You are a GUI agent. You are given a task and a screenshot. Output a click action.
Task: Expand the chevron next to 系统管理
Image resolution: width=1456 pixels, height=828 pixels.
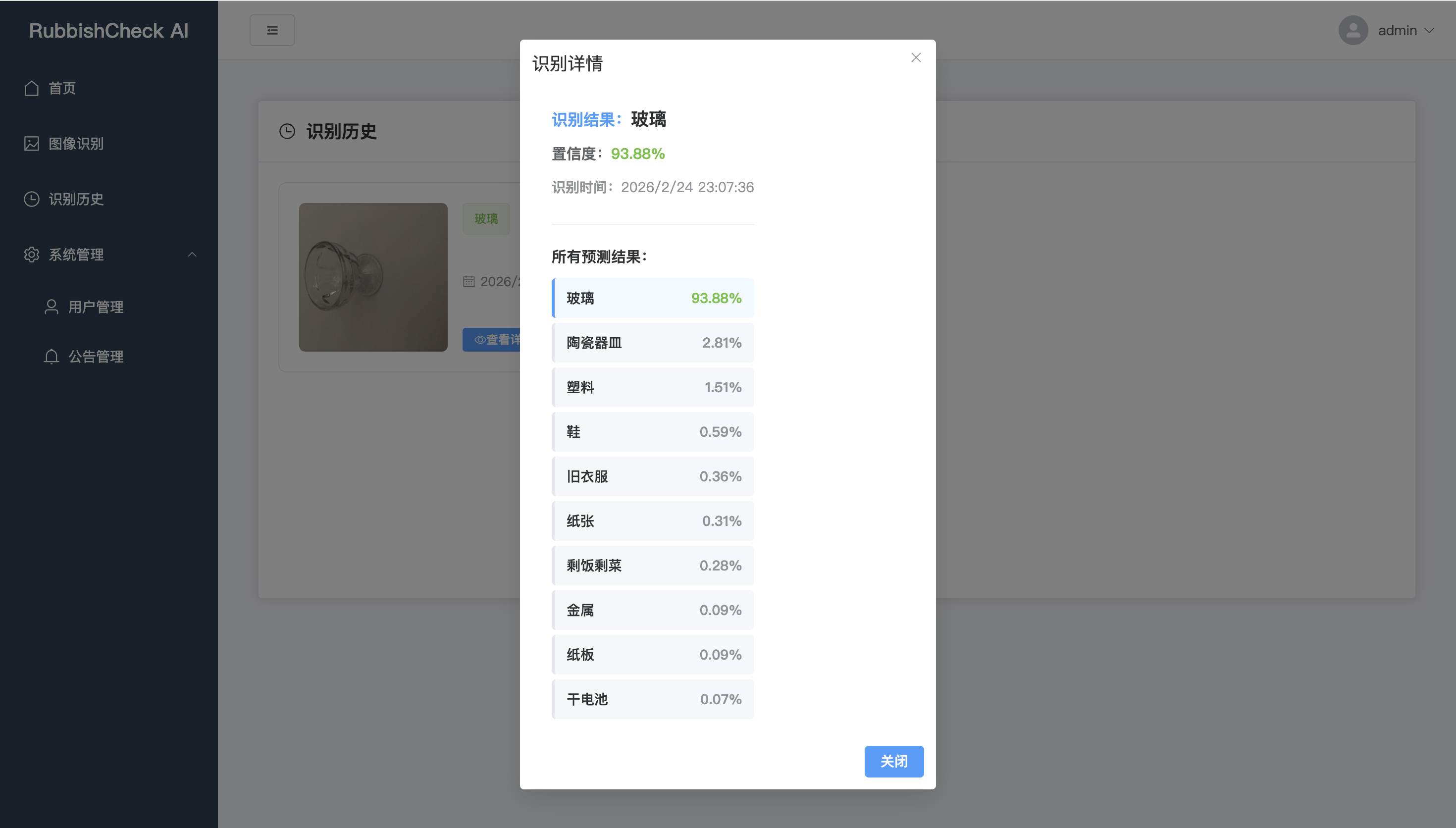192,254
